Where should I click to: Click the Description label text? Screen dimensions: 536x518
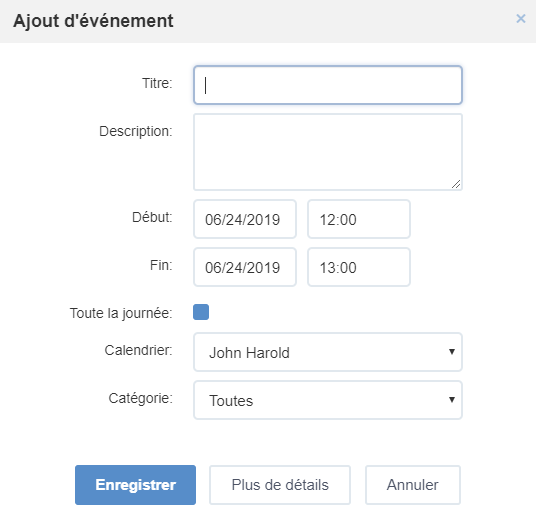[x=136, y=131]
